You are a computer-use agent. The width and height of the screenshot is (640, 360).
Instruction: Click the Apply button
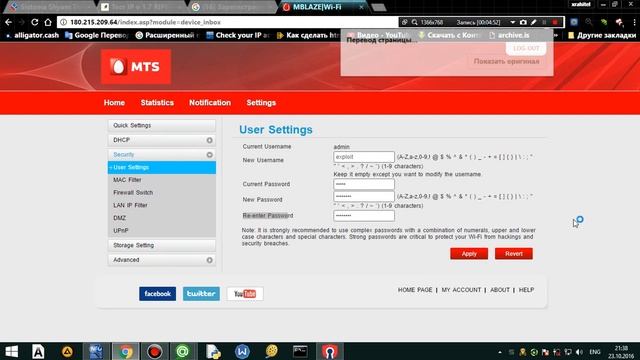click(469, 253)
